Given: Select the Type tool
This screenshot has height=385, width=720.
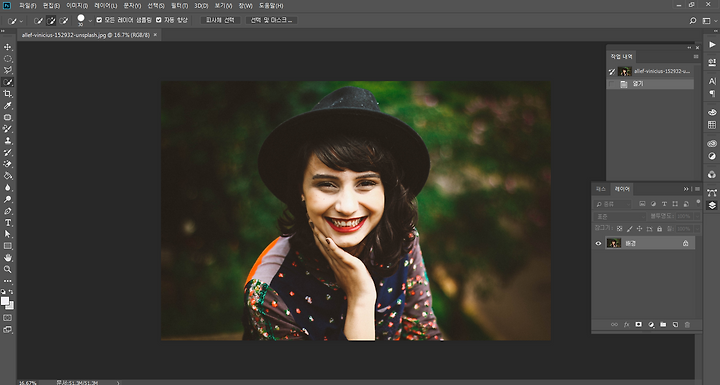Looking at the screenshot, I should point(8,223).
